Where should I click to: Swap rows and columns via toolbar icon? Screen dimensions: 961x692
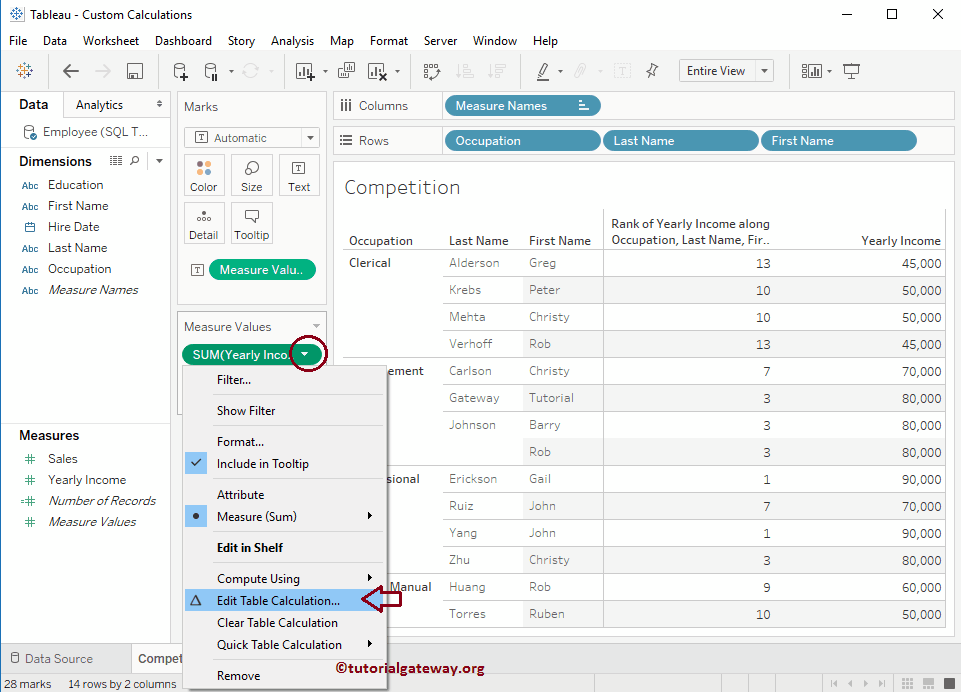434,71
